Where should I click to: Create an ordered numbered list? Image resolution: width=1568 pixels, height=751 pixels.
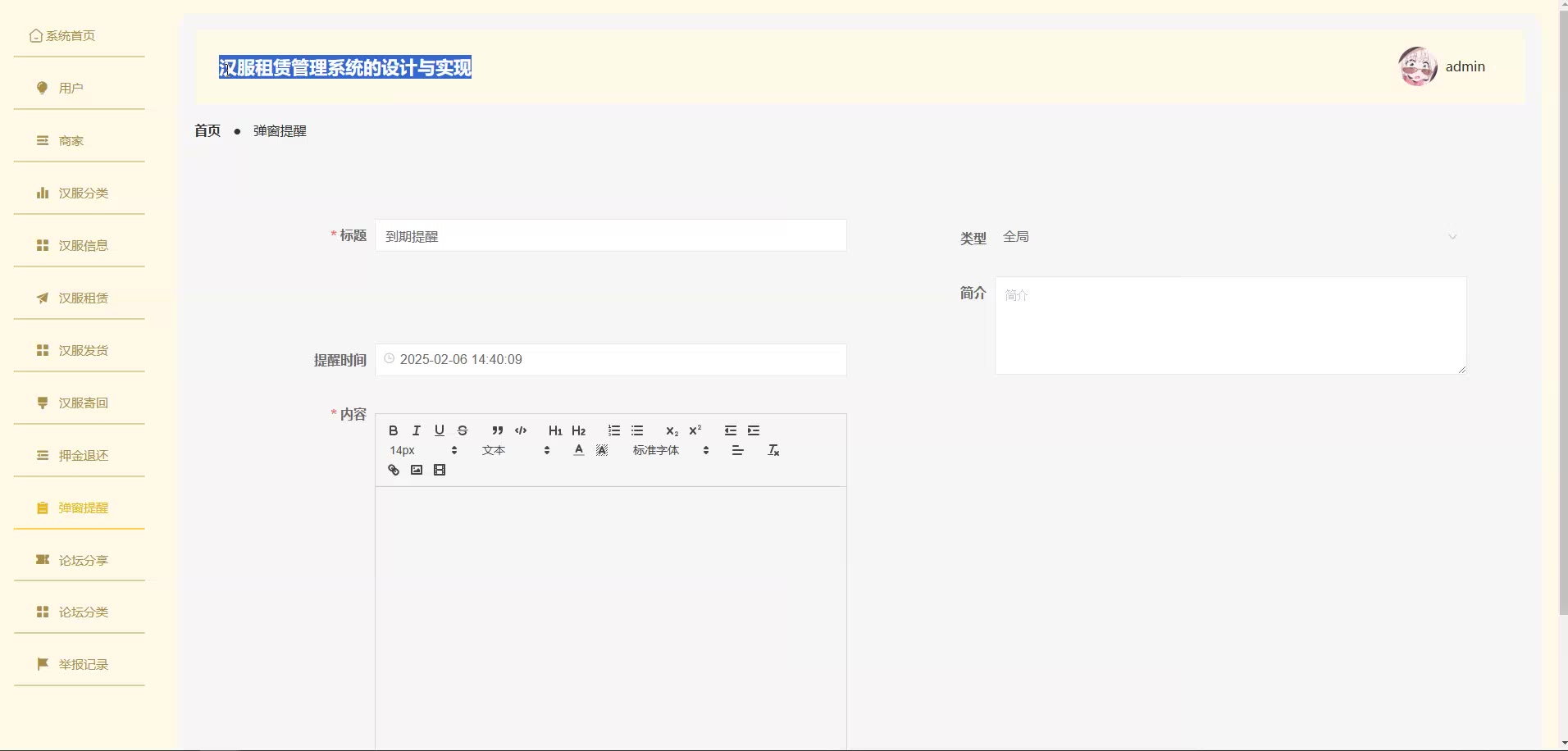click(614, 430)
